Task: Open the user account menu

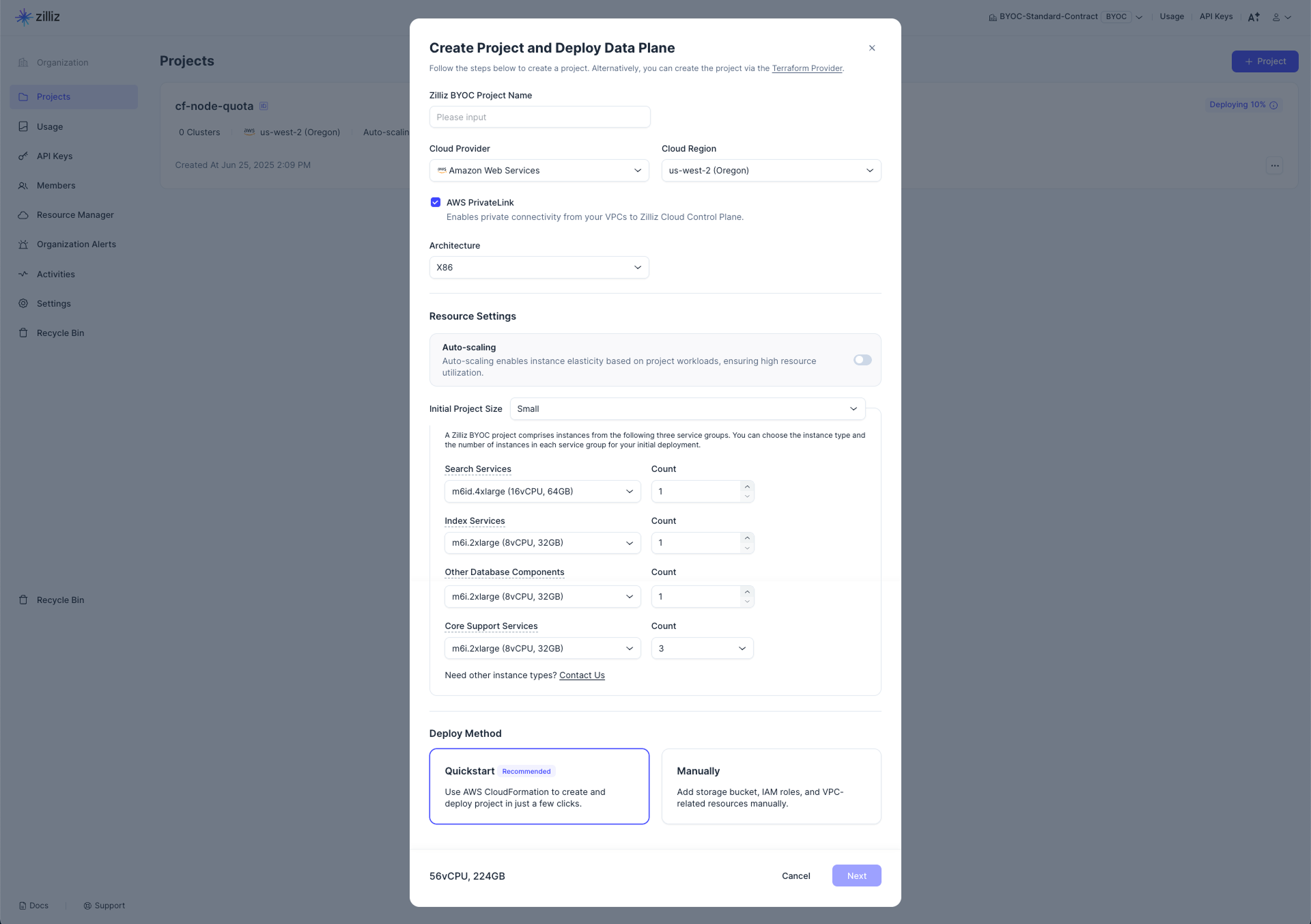Action: (1282, 17)
